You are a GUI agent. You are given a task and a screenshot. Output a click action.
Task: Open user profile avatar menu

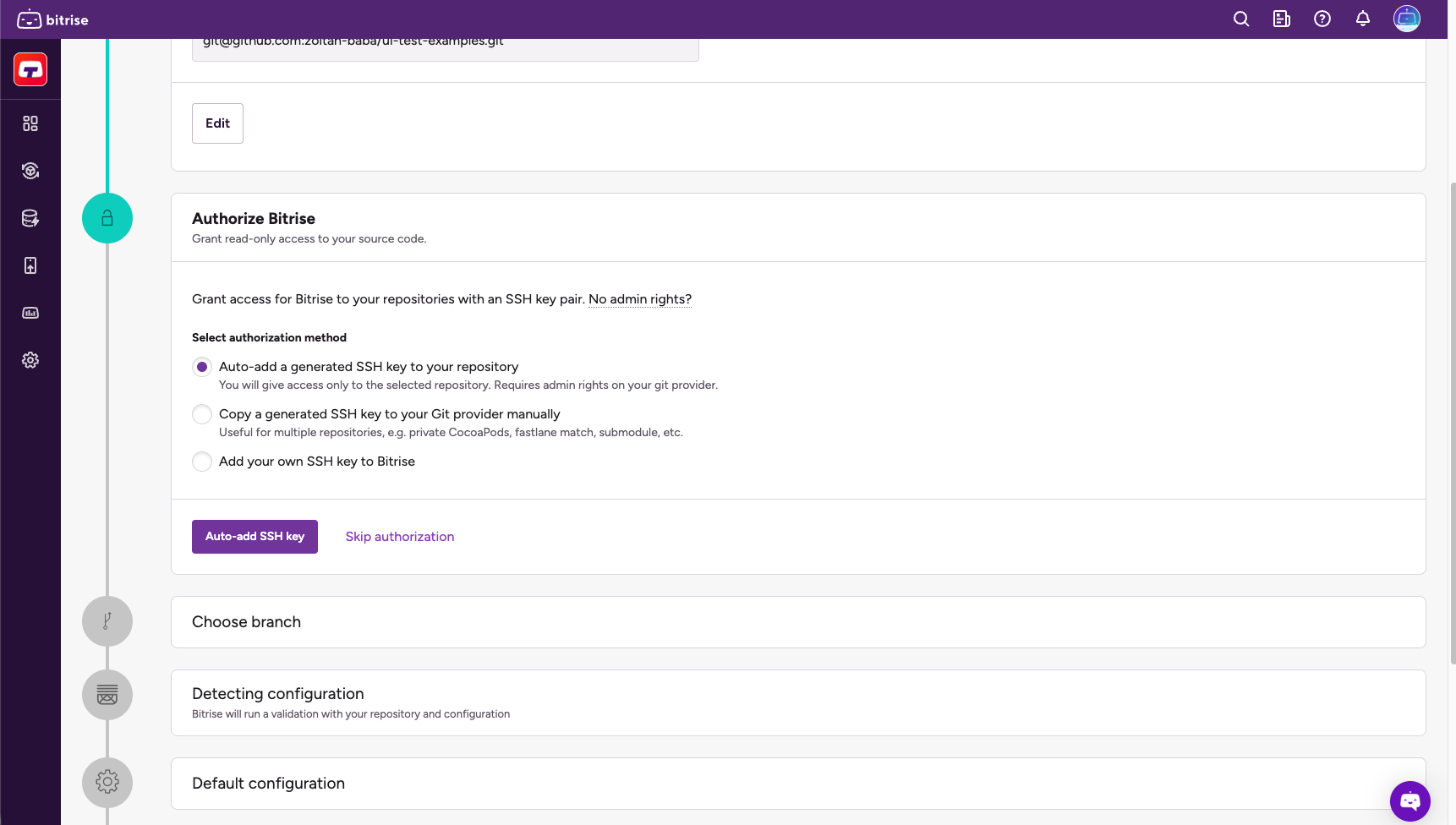(1406, 19)
